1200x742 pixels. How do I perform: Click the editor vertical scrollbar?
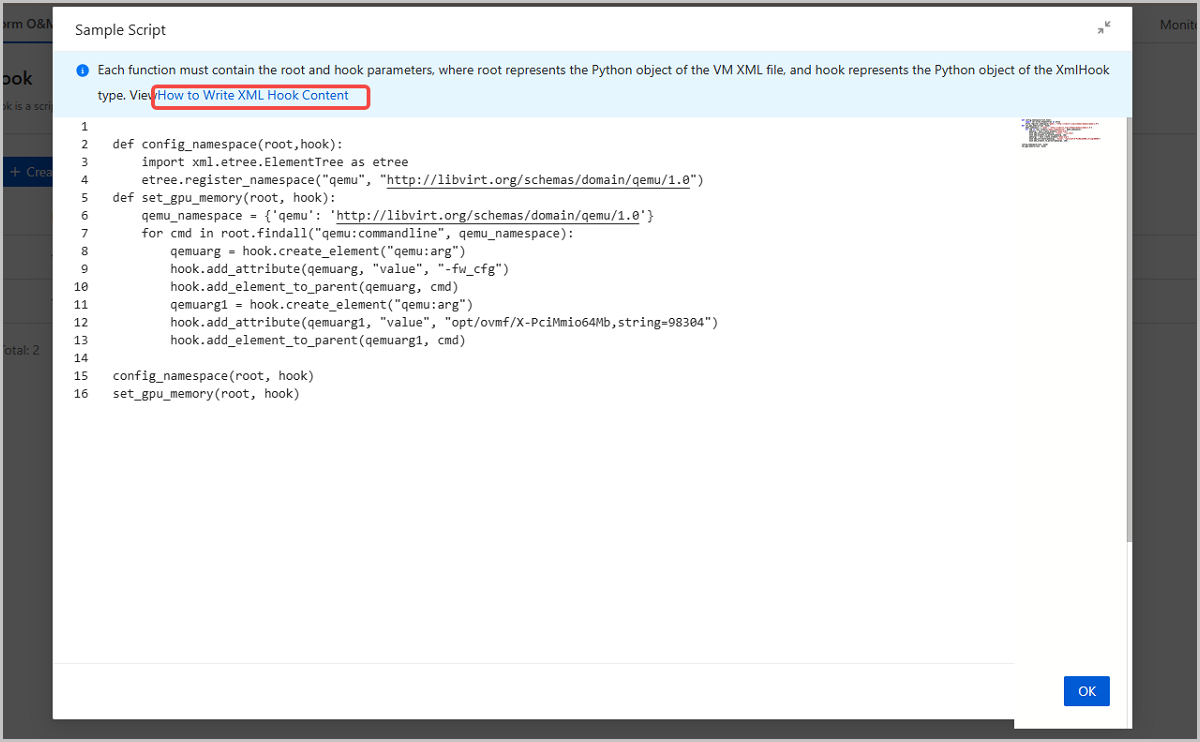(1129, 330)
